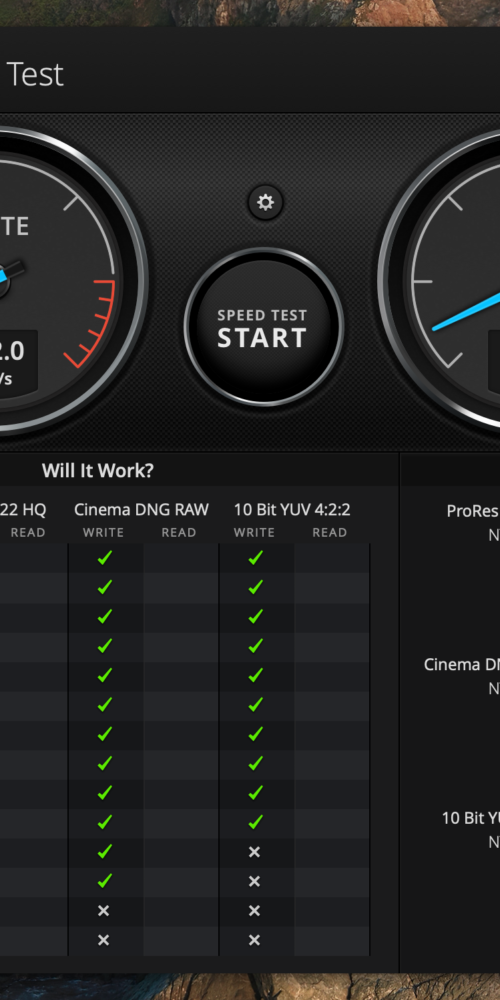The image size is (500, 1000).
Task: Click the "ProRes" label in the right panel
Action: 473,511
